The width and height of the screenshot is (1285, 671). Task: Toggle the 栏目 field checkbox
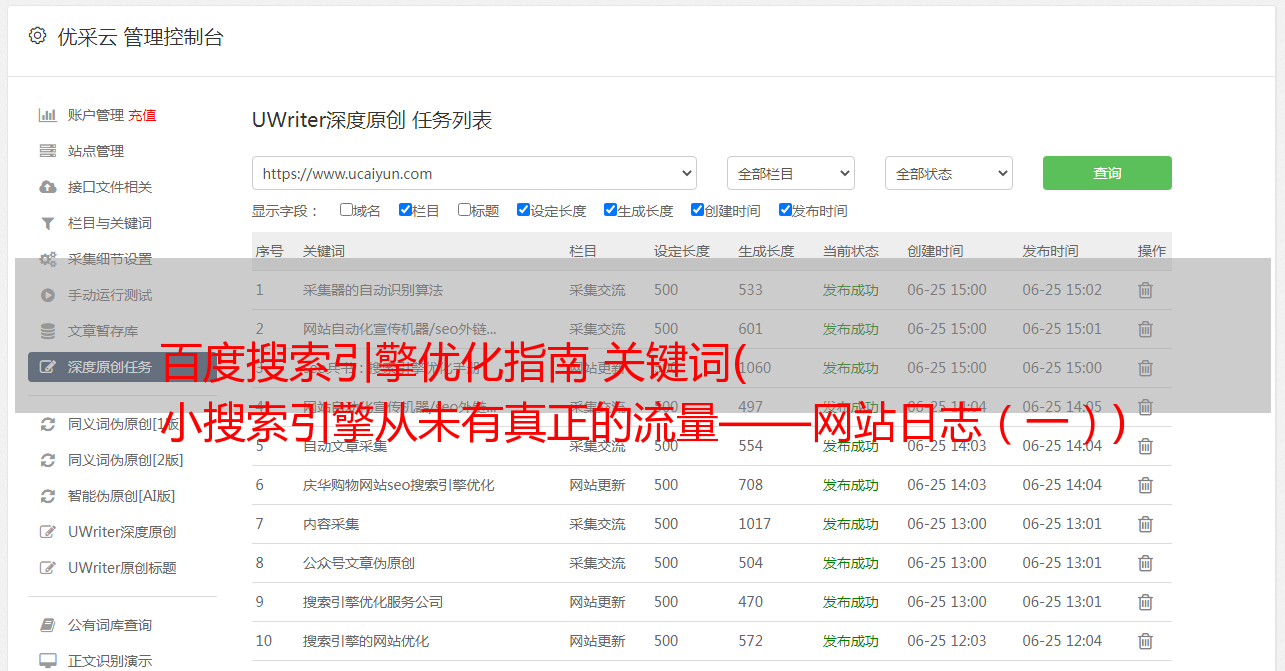pyautogui.click(x=405, y=210)
